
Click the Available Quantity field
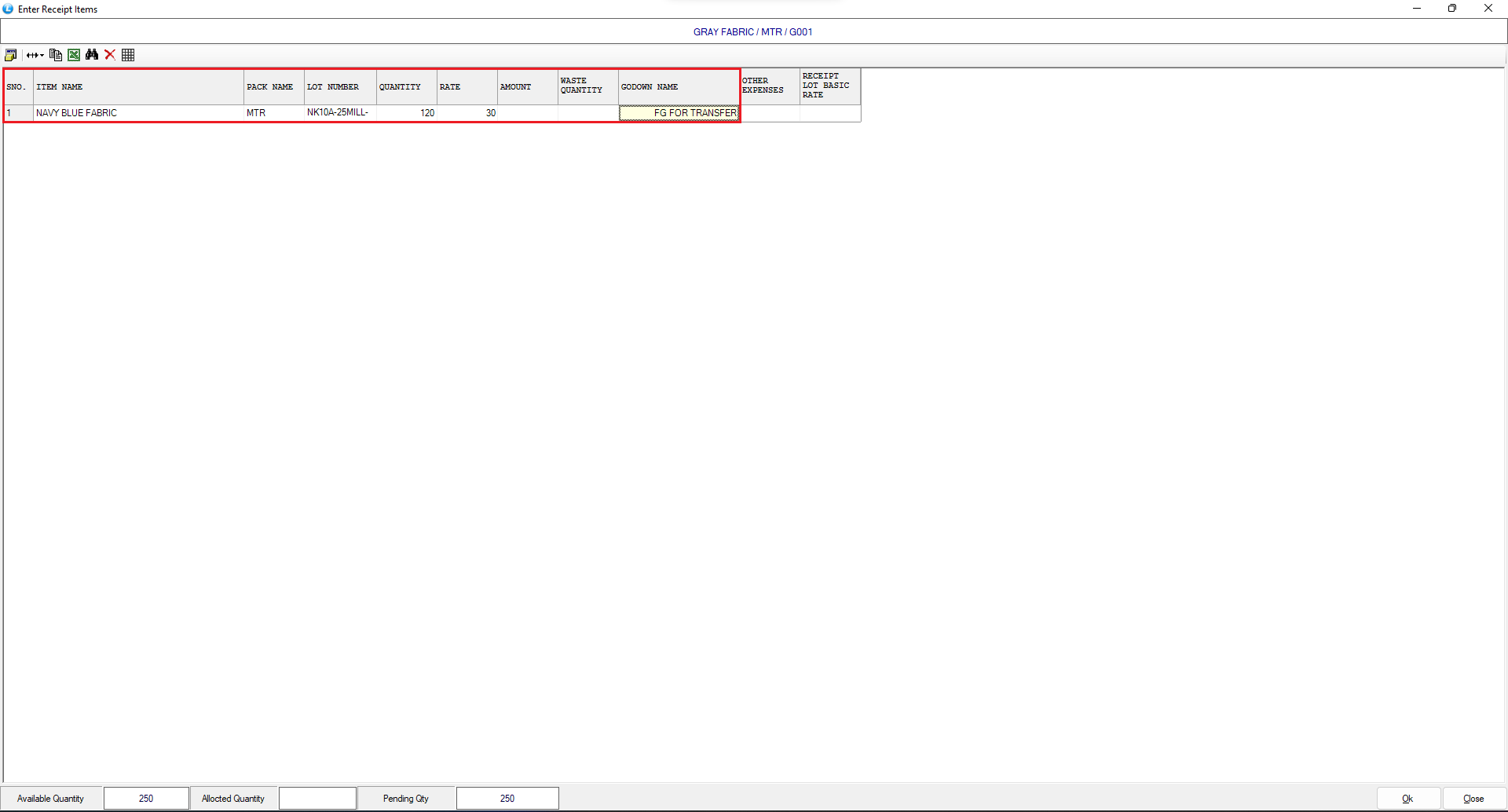point(146,798)
